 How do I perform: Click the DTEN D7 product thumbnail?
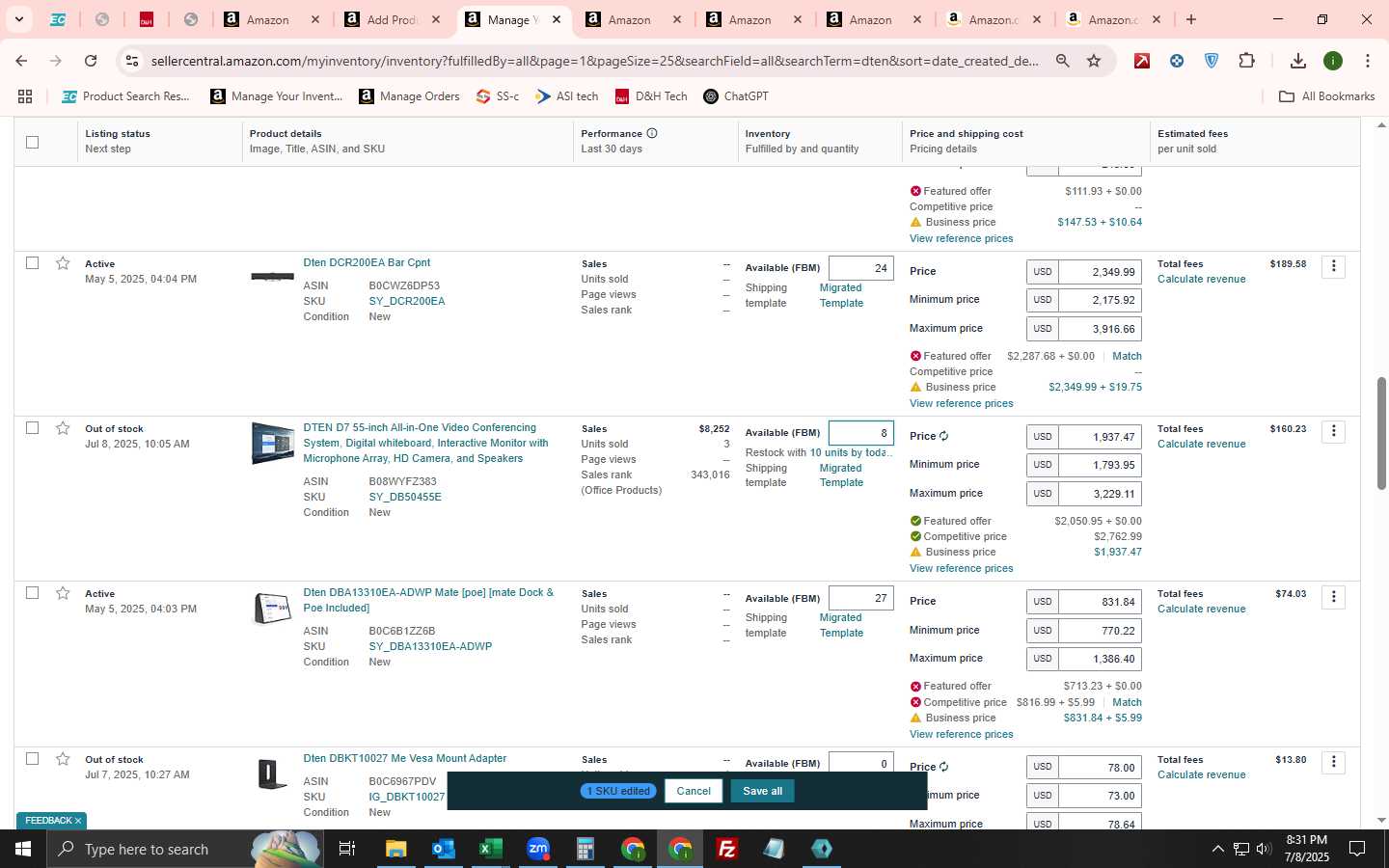click(272, 443)
